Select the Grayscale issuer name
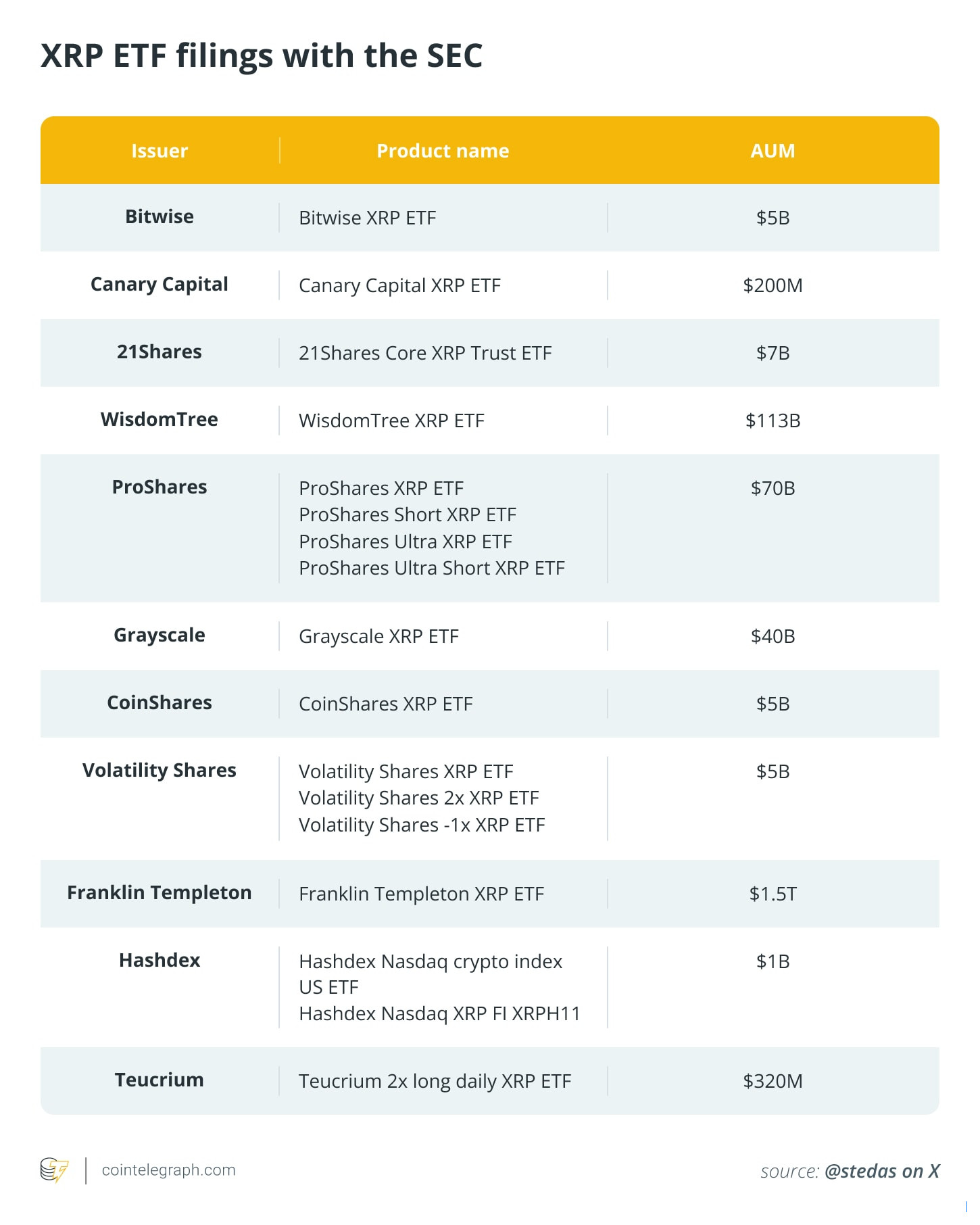 pos(160,635)
